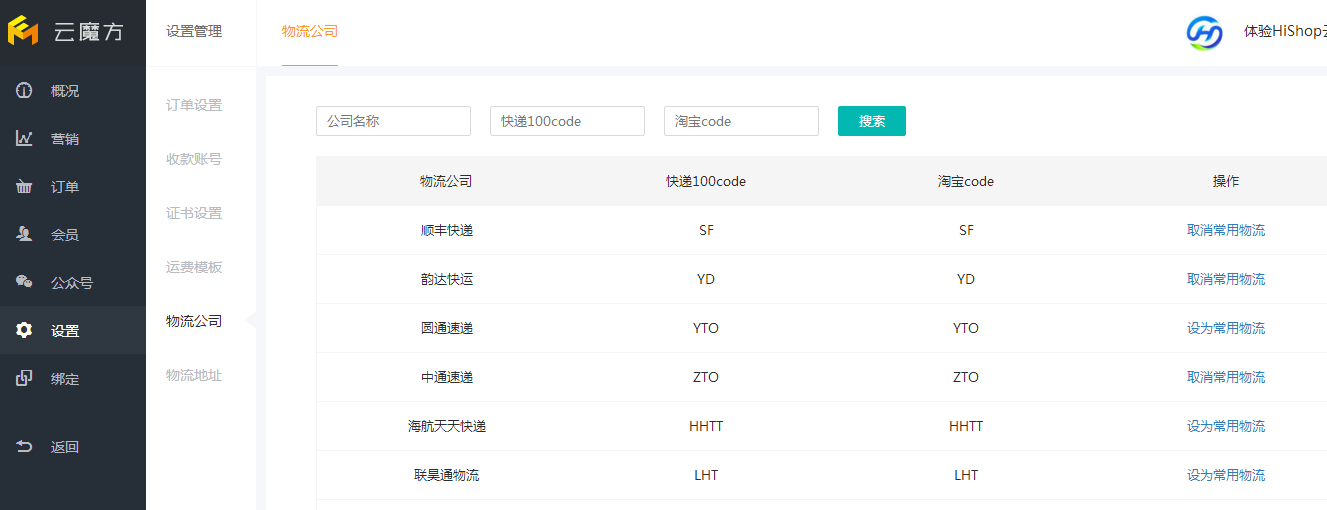Viewport: 1327px width, 510px height.
Task: Click the 体验HiShop account name
Action: (1285, 31)
